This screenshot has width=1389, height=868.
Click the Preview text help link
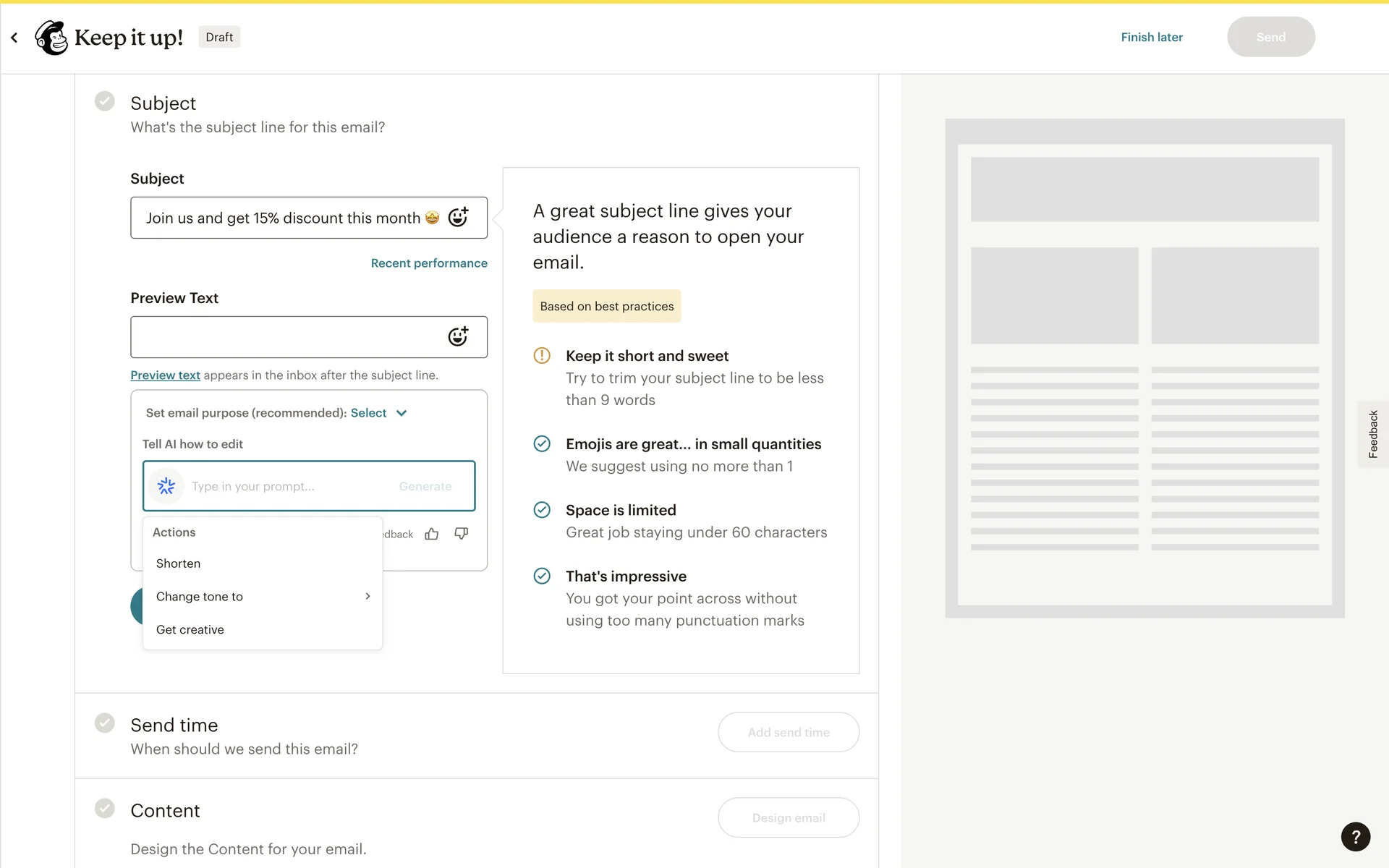[165, 375]
